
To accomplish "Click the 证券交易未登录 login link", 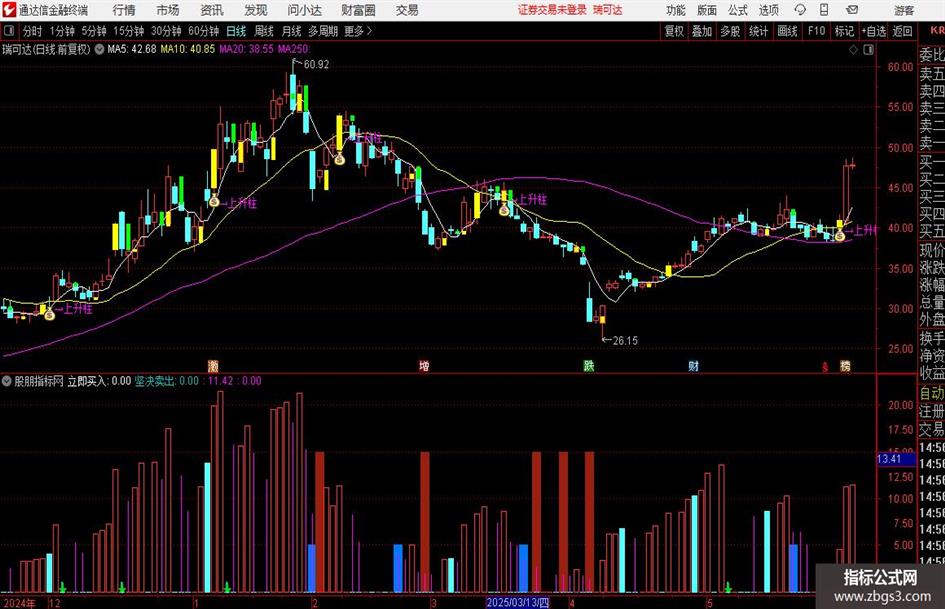I will tap(552, 10).
